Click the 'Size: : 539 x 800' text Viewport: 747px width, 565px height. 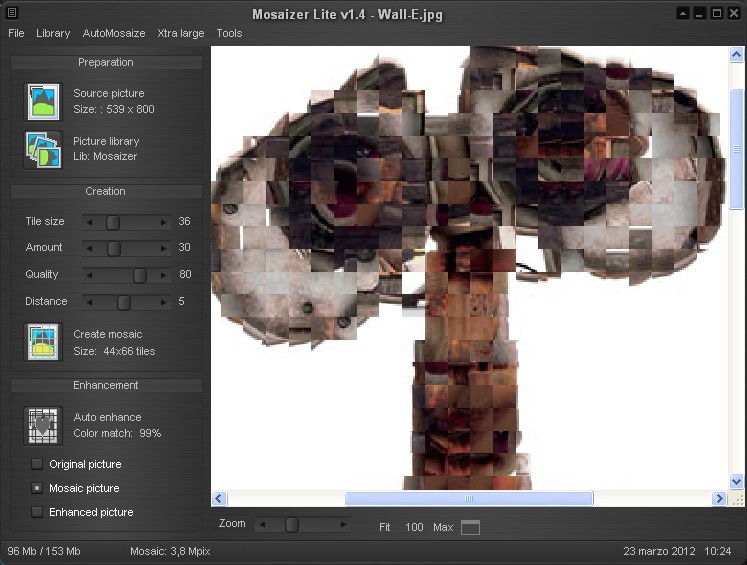114,110
